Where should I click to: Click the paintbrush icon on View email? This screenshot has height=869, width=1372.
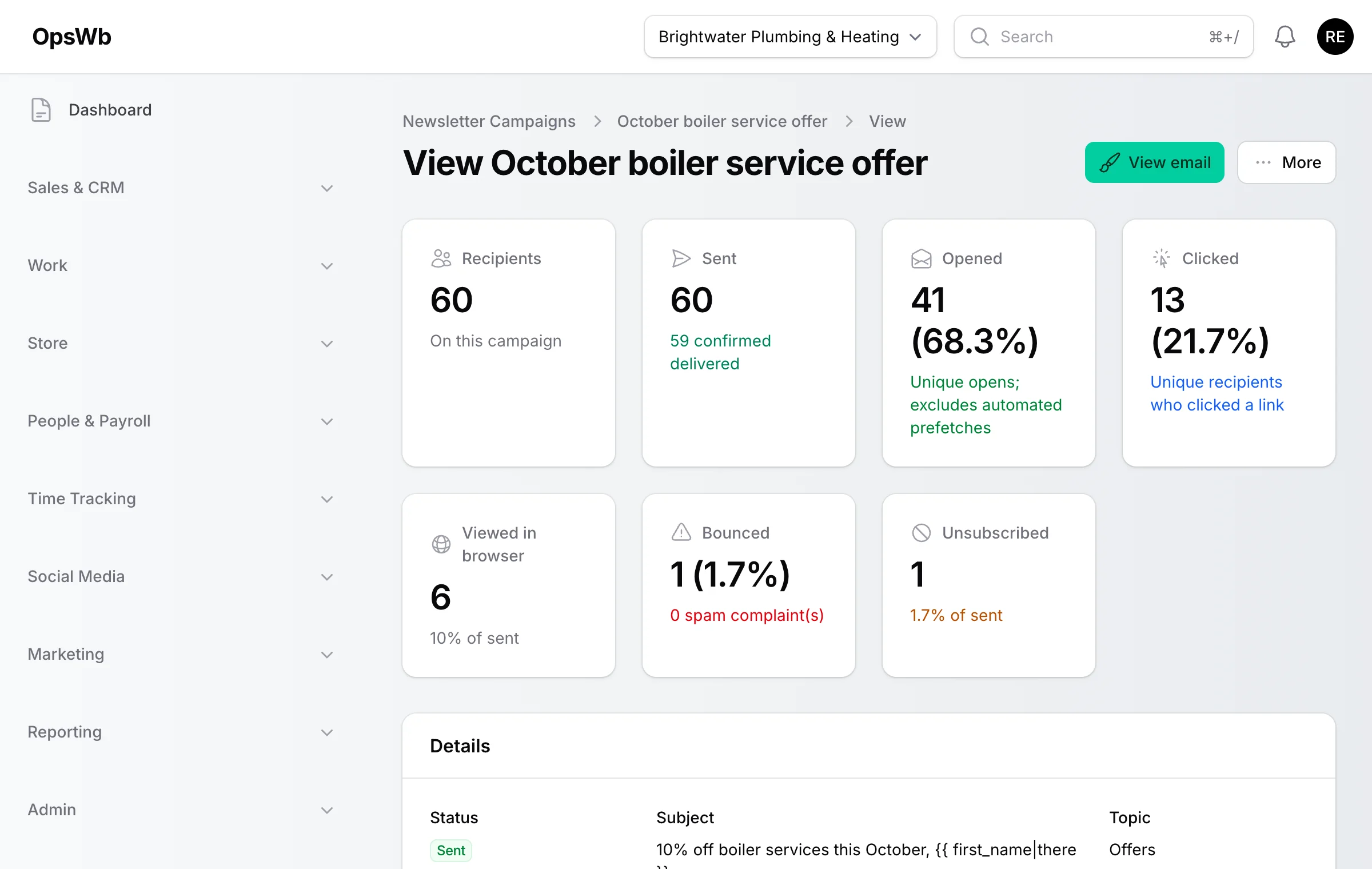1110,162
